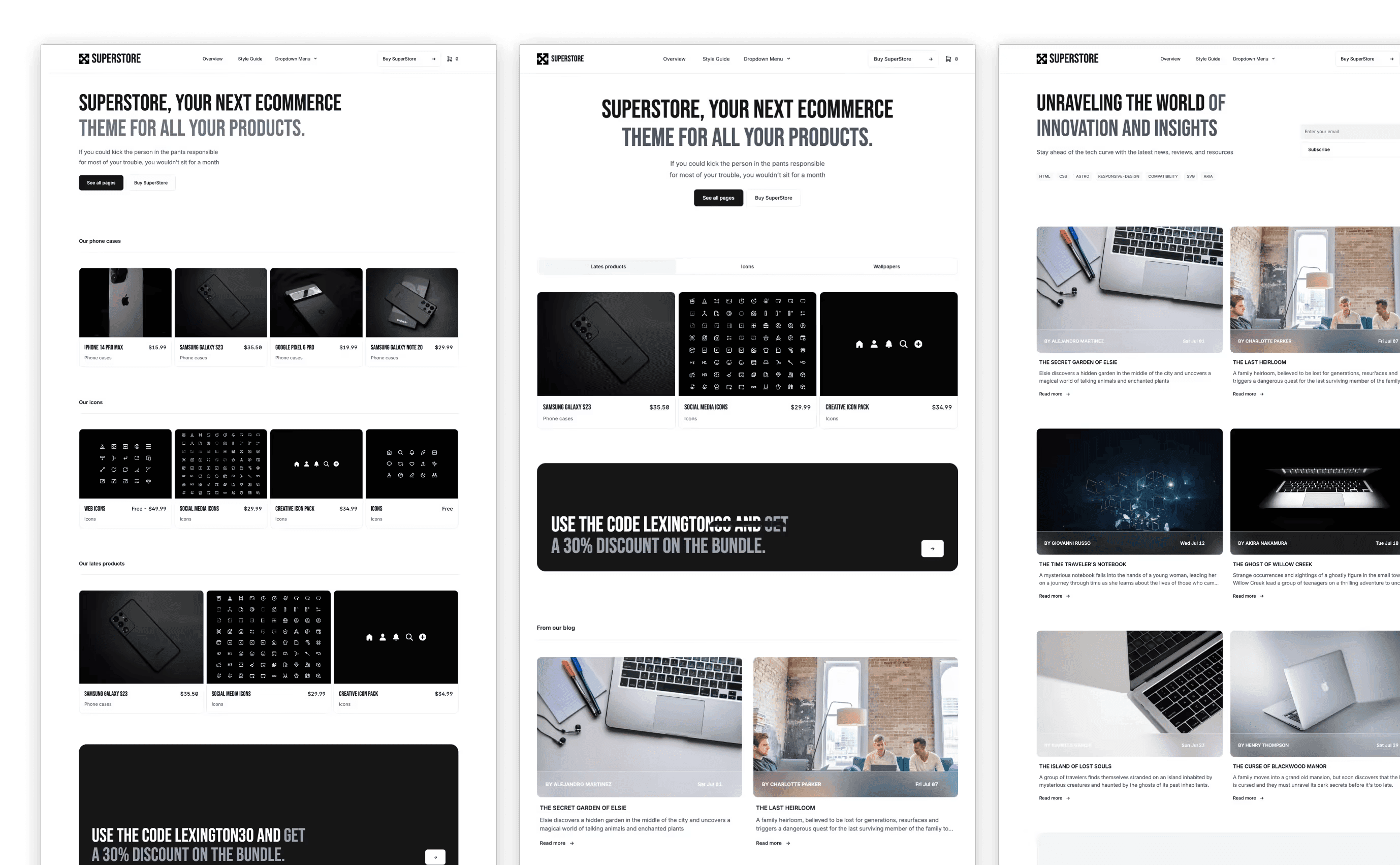Open the RESPONSIVE-DESIGN tag link
This screenshot has width=1400, height=865.
1118,176
